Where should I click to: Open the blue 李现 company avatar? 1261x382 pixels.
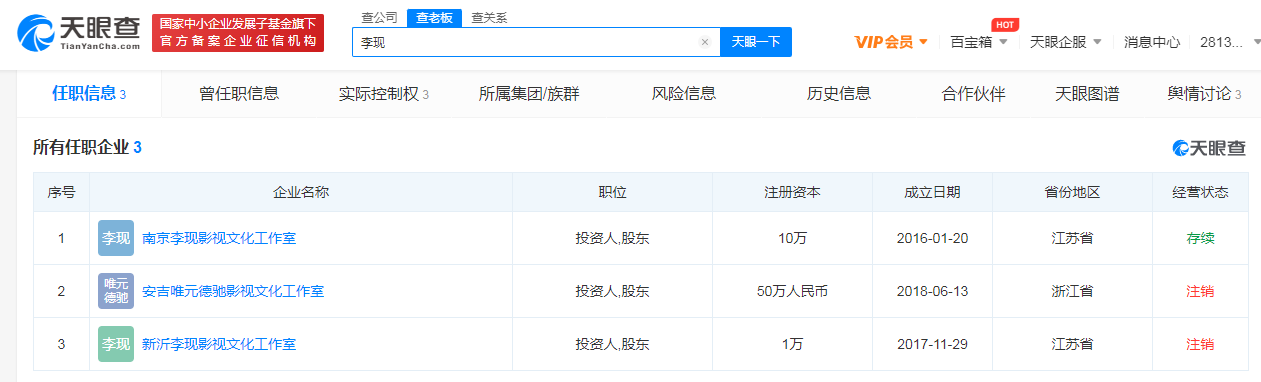coord(115,238)
